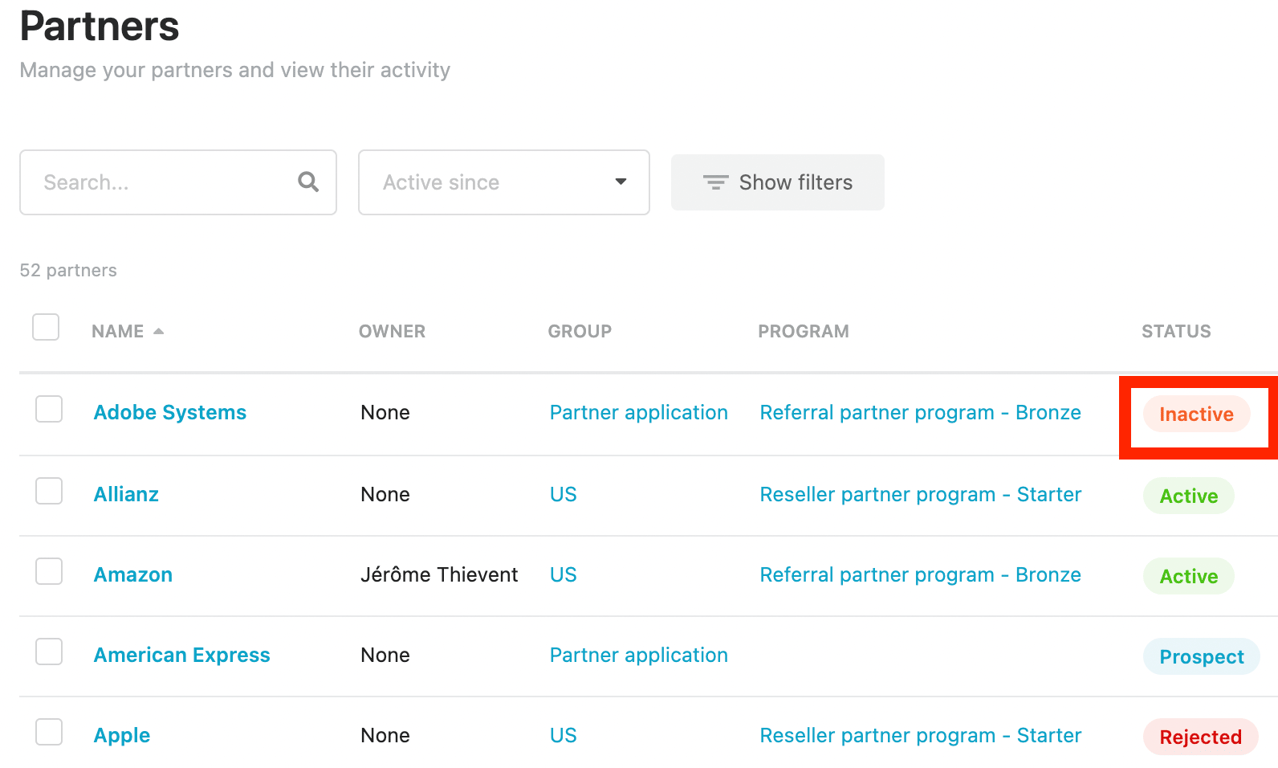Image resolution: width=1278 pixels, height=768 pixels.
Task: Click the Rejected status badge for Apple
Action: coord(1200,737)
